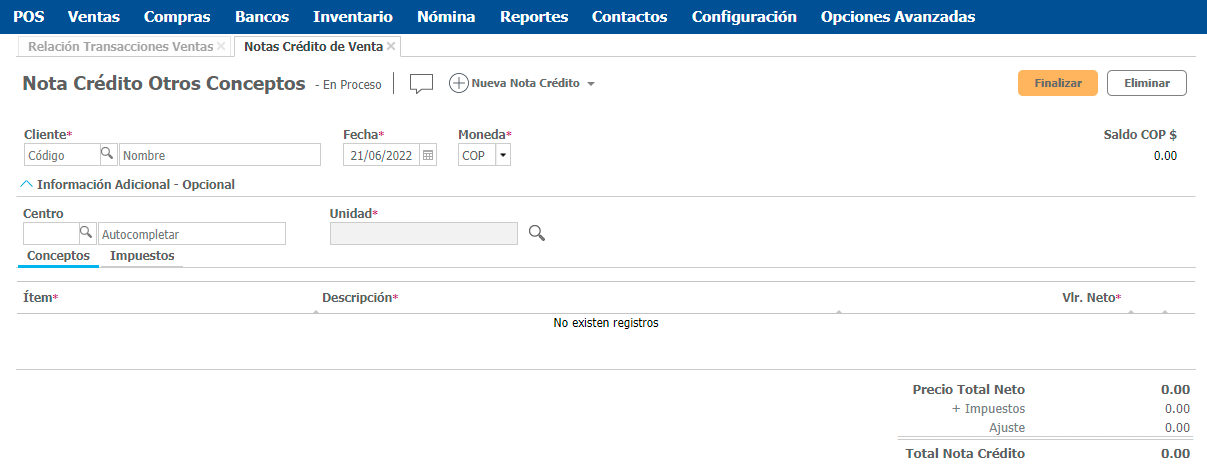The image size is (1207, 472).
Task: Expand the Nueva Nota Crédito dropdown arrow
Action: click(x=591, y=85)
